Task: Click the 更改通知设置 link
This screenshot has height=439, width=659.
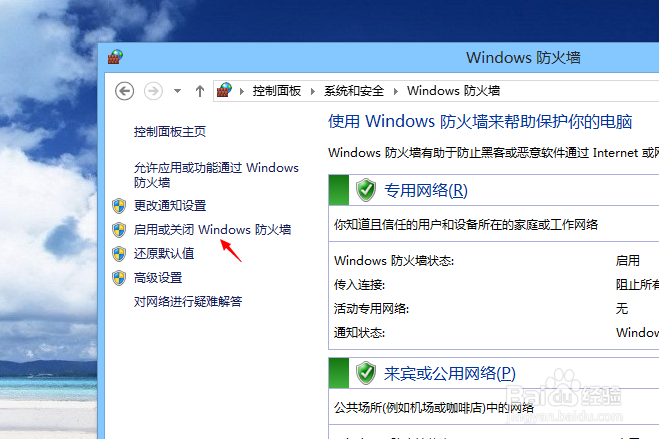Action: click(x=170, y=205)
